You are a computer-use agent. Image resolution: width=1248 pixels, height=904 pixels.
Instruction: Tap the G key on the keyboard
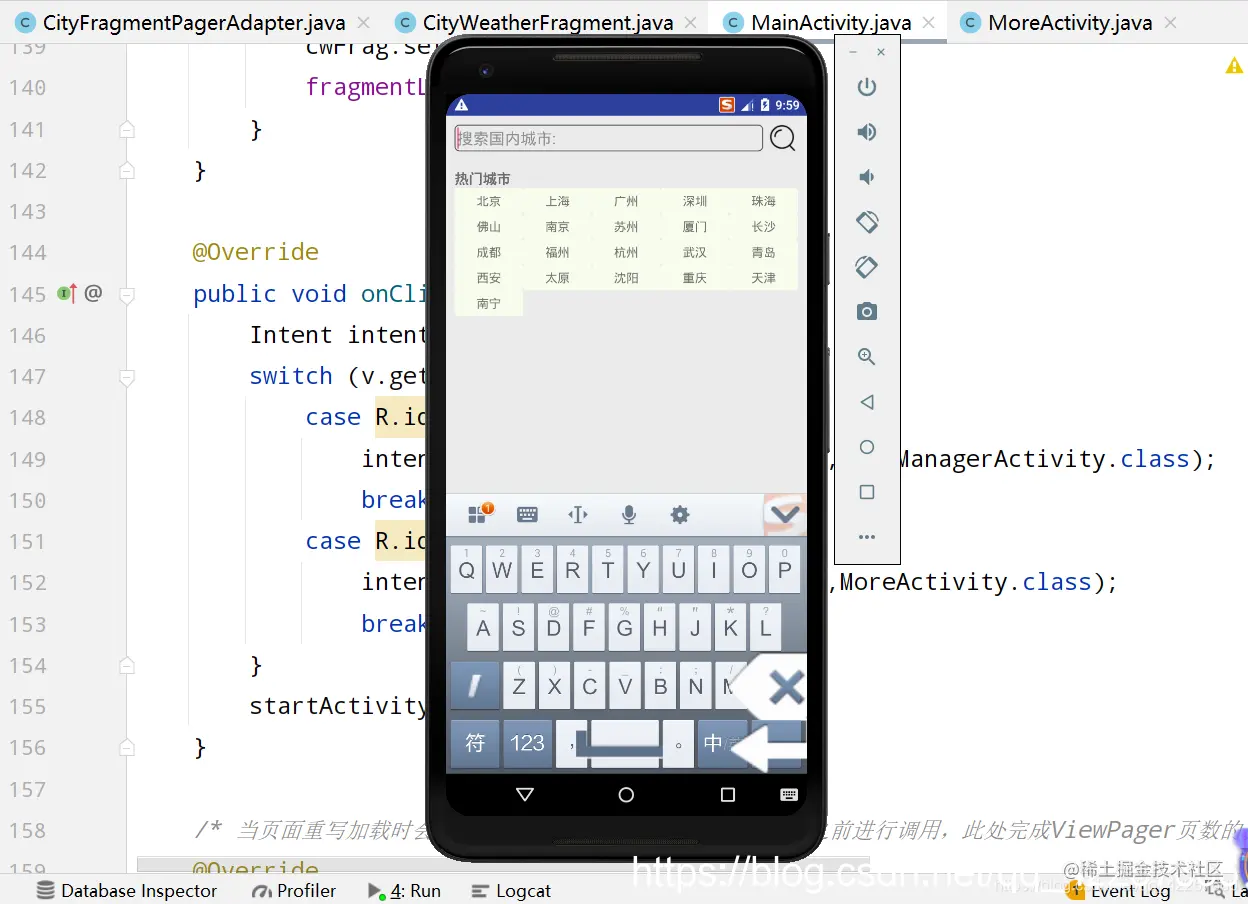click(624, 627)
